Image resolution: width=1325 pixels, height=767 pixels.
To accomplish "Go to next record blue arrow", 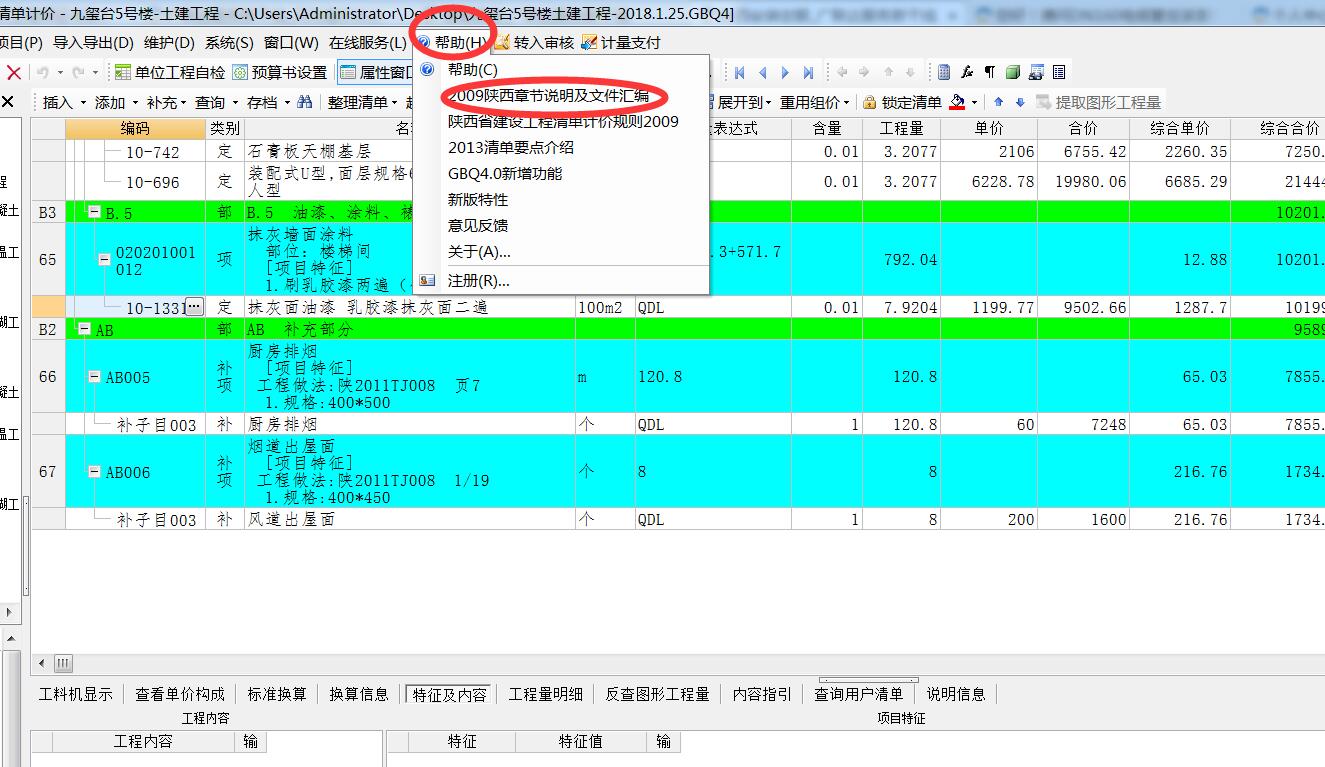I will 785,72.
